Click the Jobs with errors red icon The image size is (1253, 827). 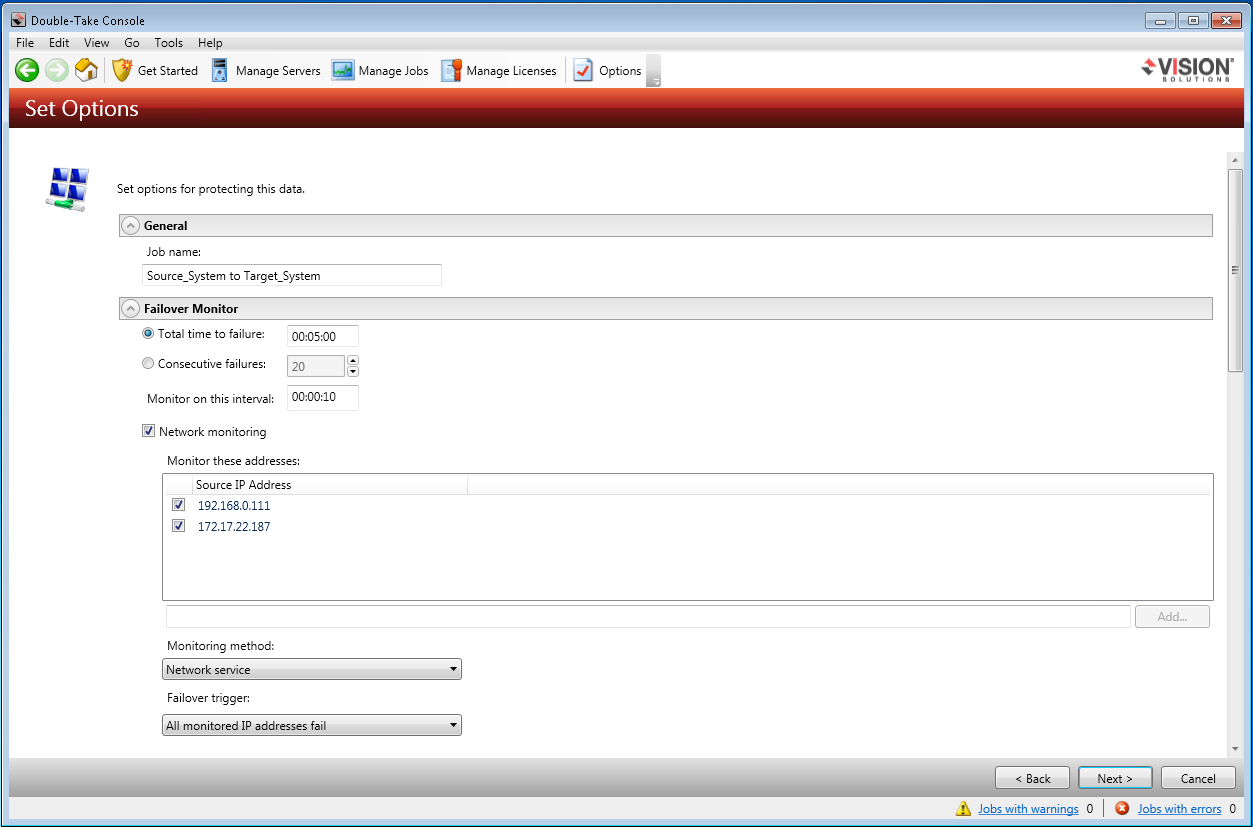point(1122,809)
